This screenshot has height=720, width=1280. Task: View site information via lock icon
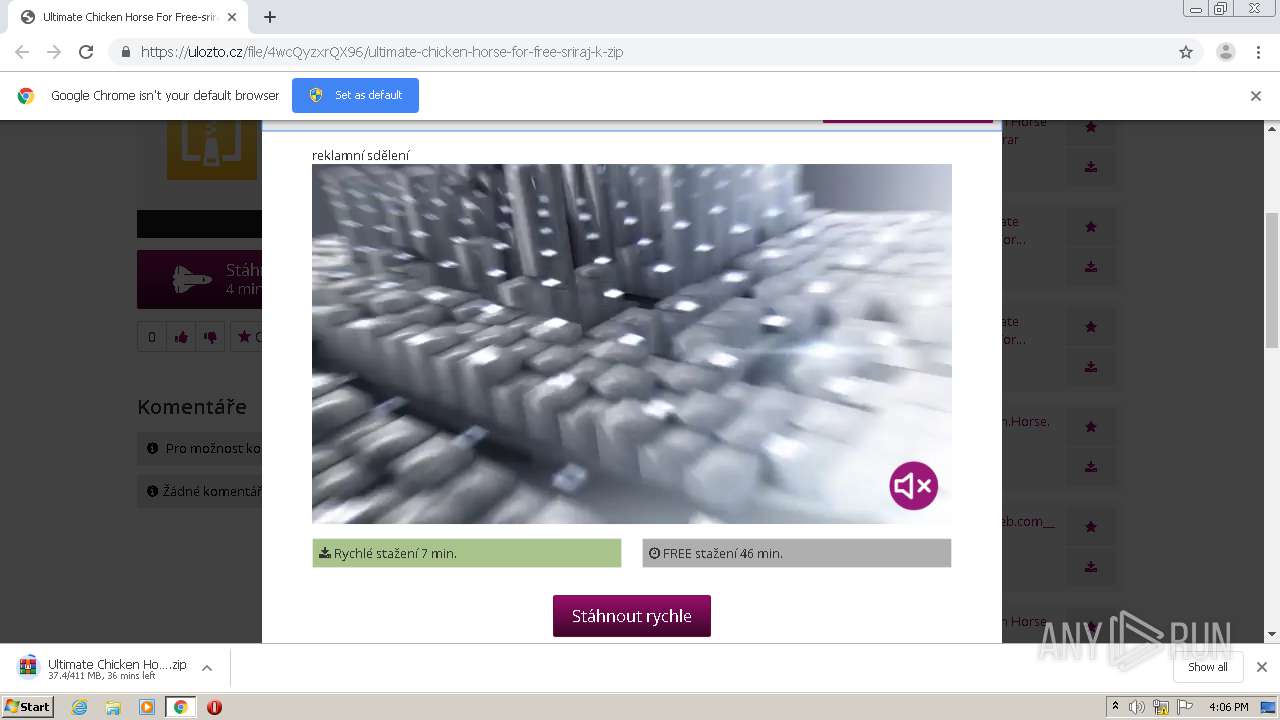pyautogui.click(x=125, y=52)
